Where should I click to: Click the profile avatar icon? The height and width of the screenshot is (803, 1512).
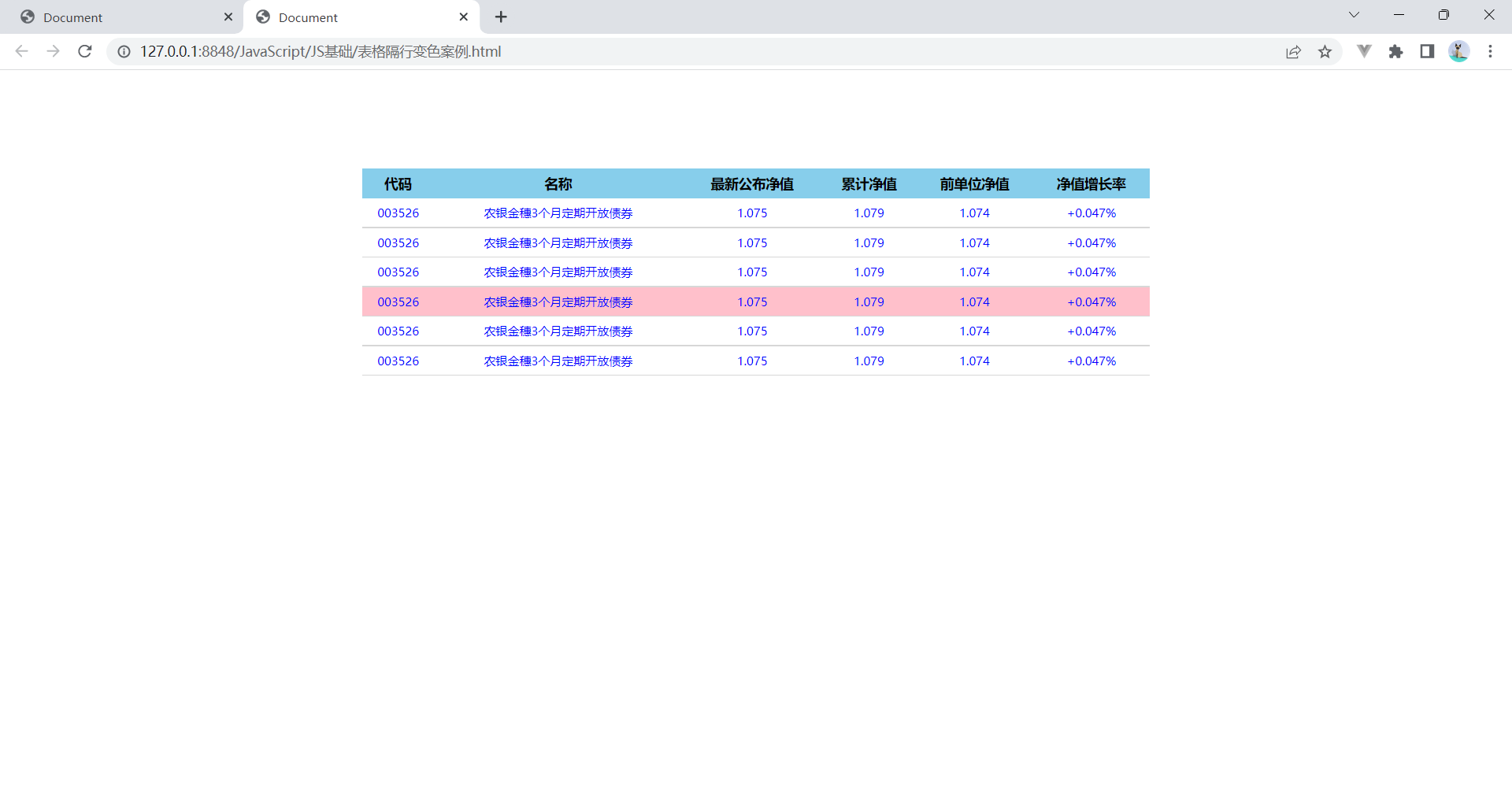coord(1458,51)
